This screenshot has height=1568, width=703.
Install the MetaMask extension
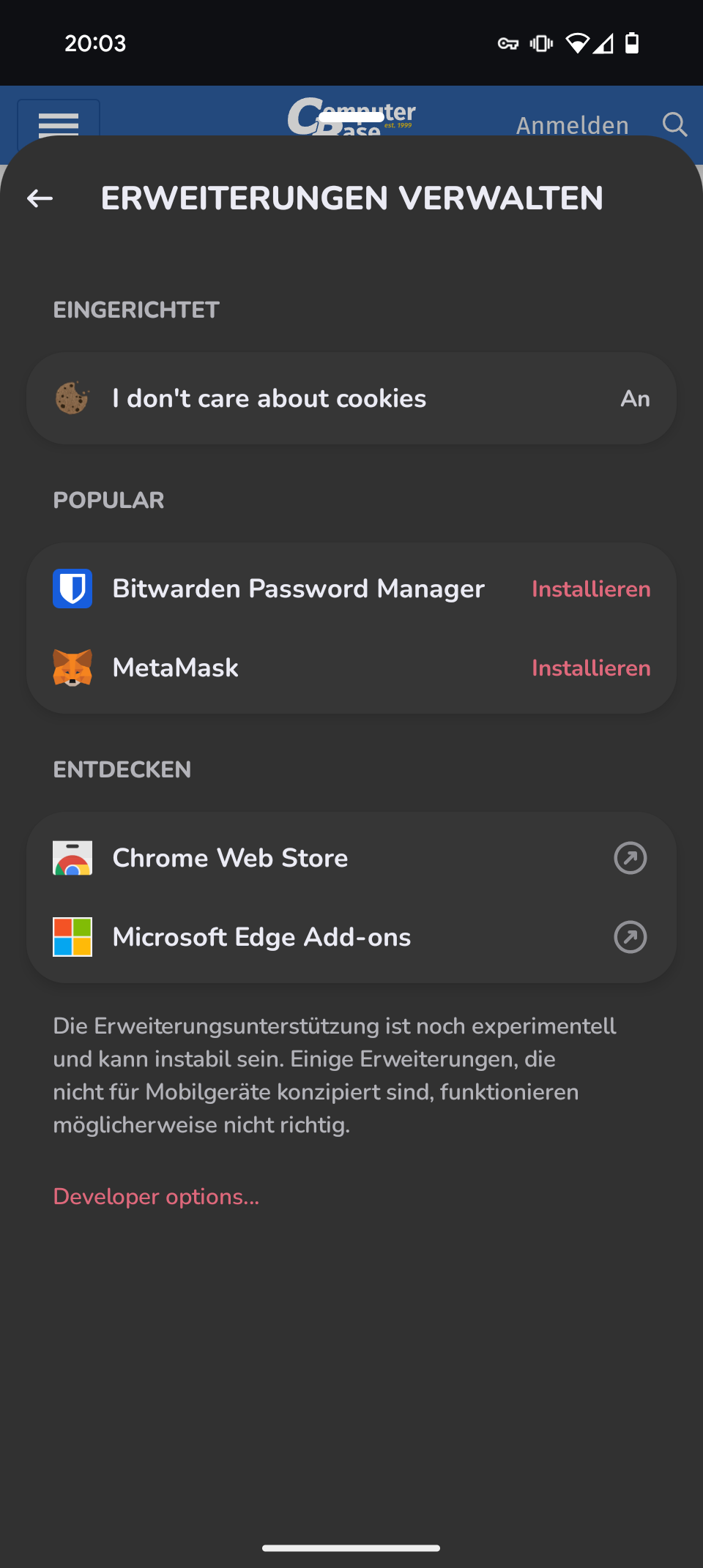click(590, 668)
